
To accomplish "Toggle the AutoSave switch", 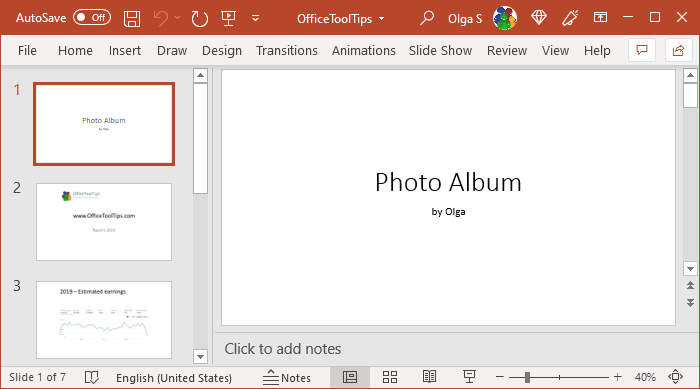I will [92, 18].
